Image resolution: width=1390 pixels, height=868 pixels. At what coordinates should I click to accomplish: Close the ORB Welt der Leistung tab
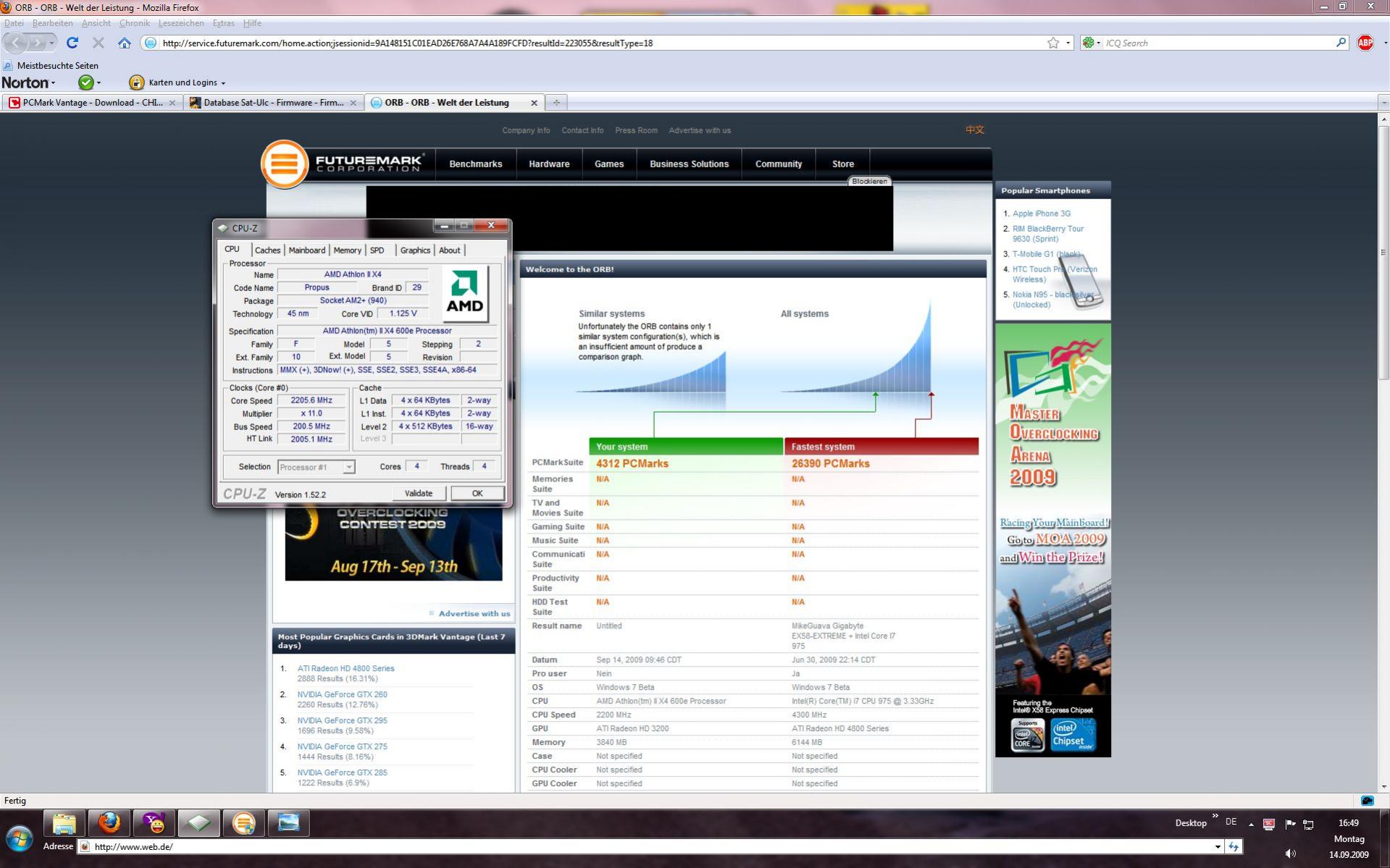(534, 103)
